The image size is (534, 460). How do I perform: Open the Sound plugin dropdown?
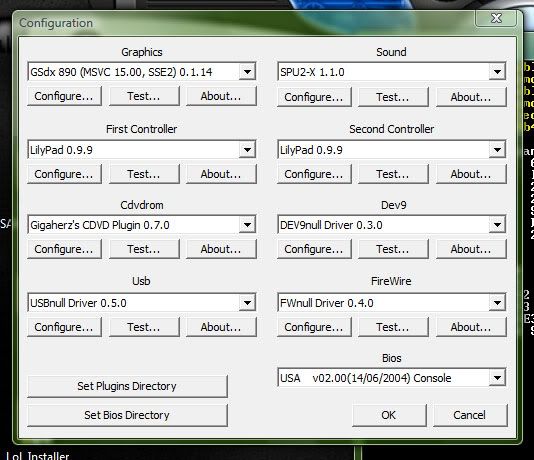[x=497, y=72]
